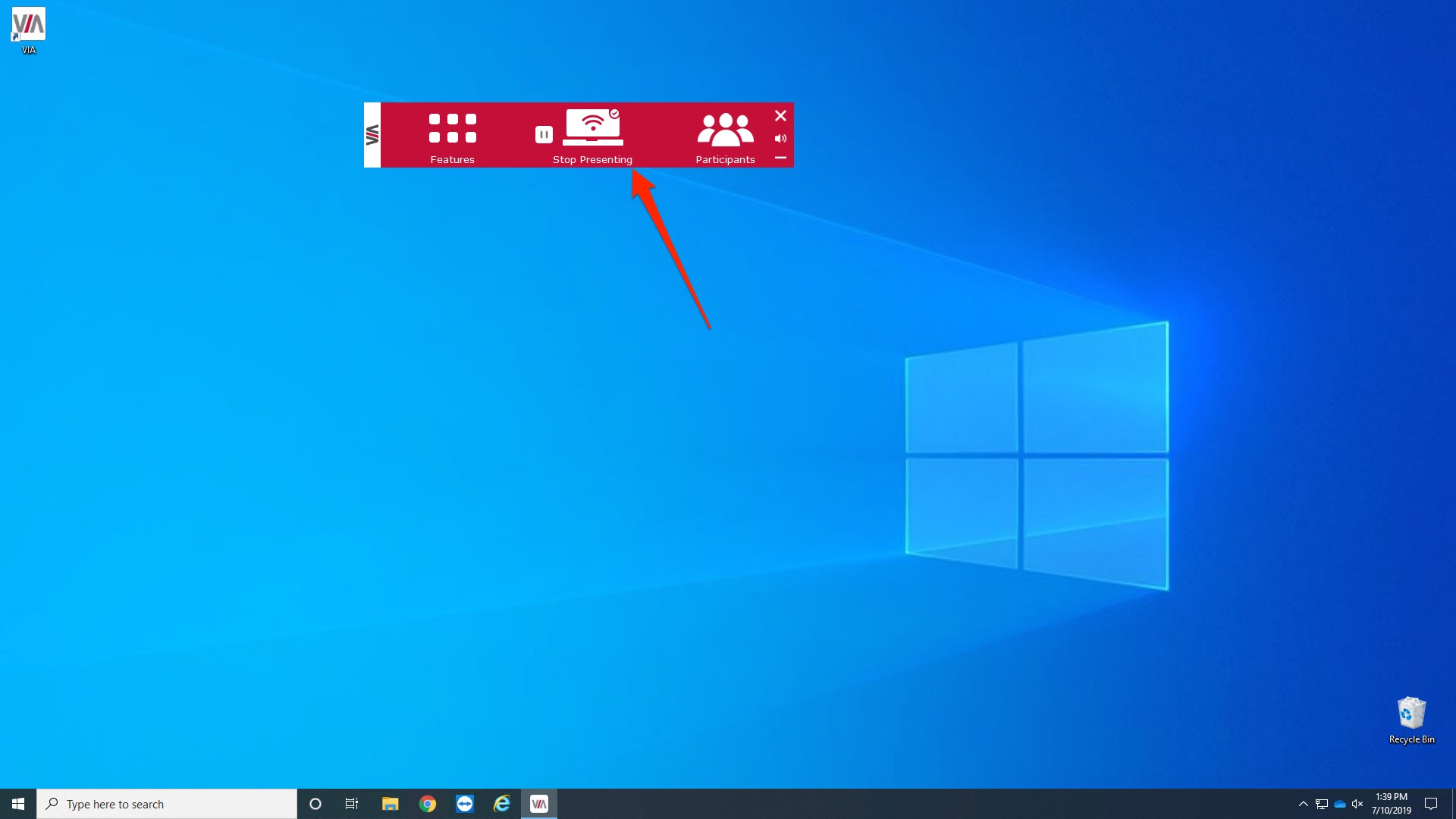Select the VIA desktop shortcut

(29, 31)
